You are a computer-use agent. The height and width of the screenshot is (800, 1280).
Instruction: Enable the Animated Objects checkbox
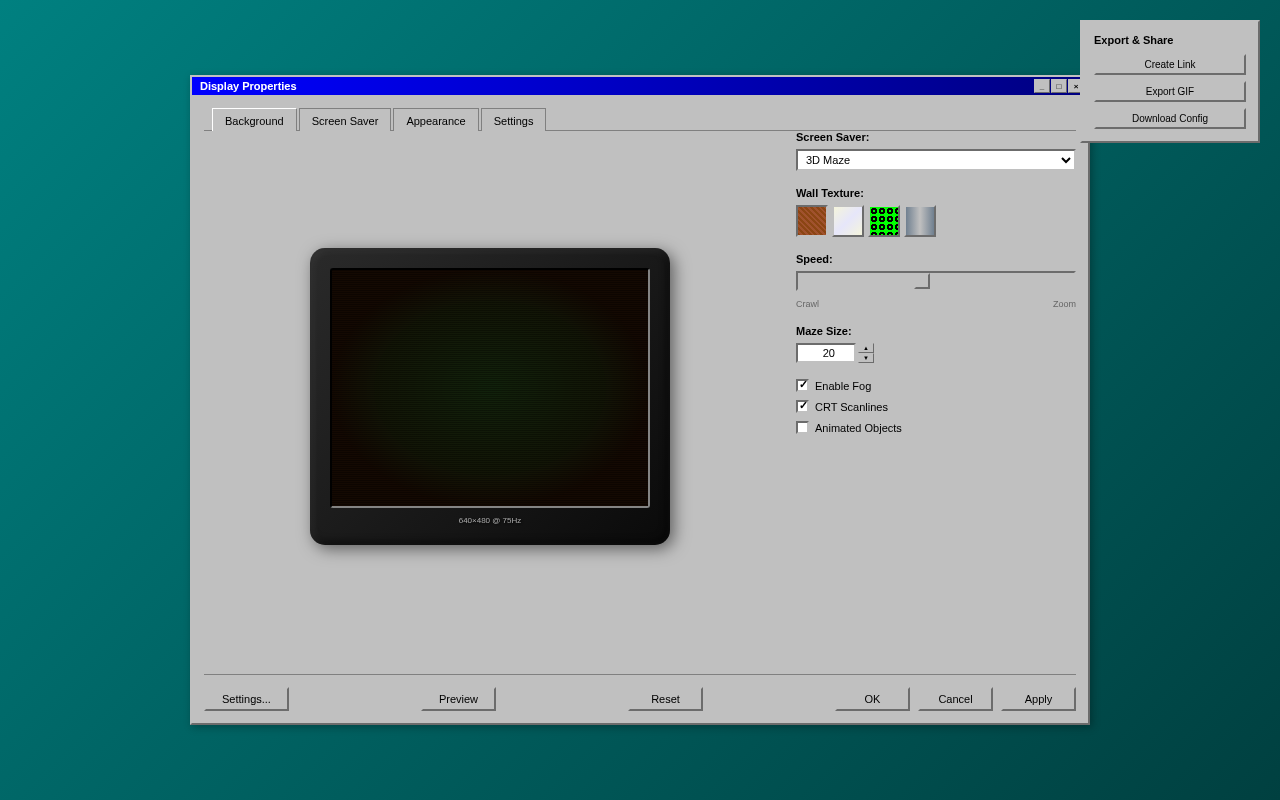[802, 427]
